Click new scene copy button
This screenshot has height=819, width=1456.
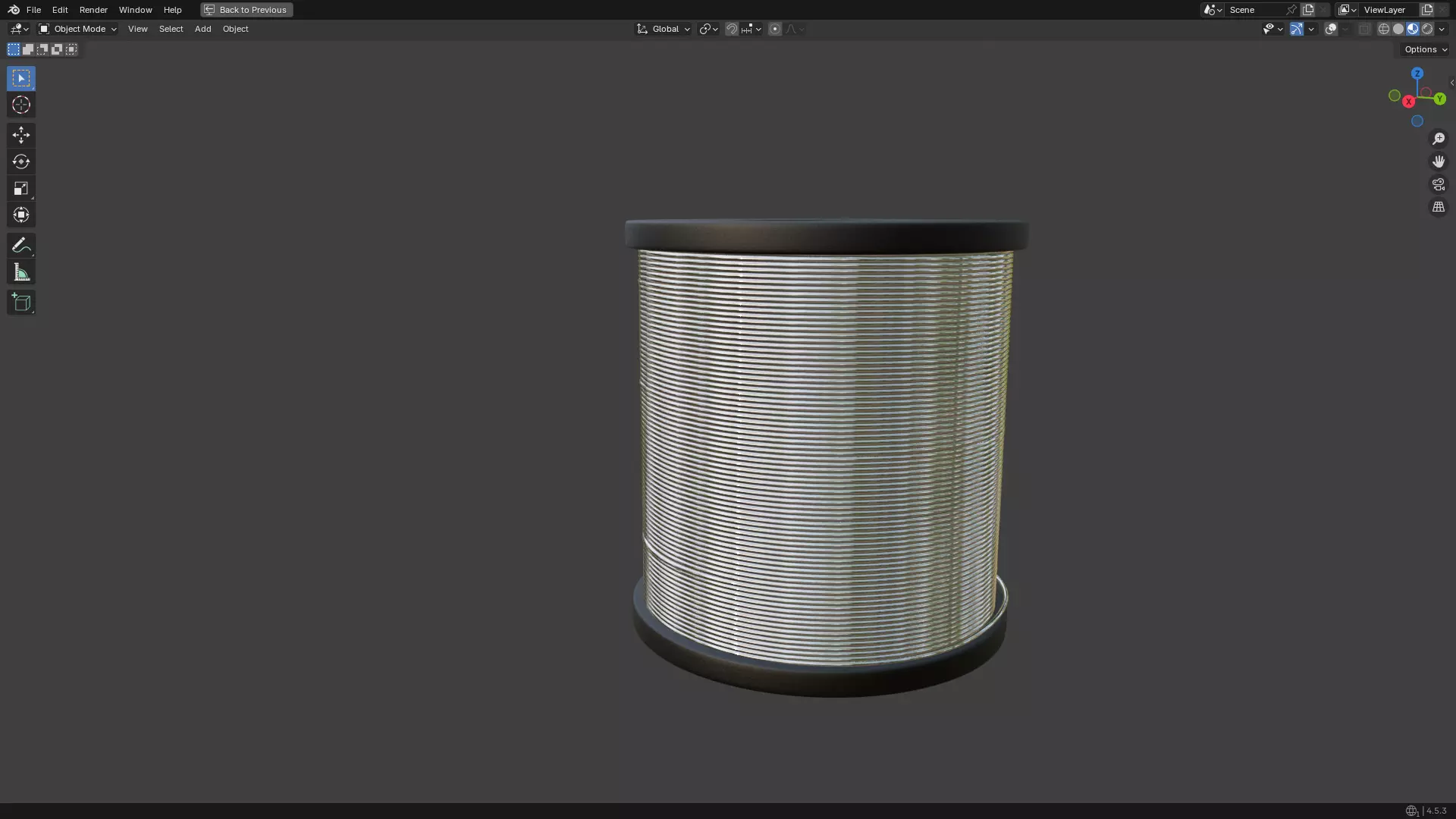pos(1308,10)
